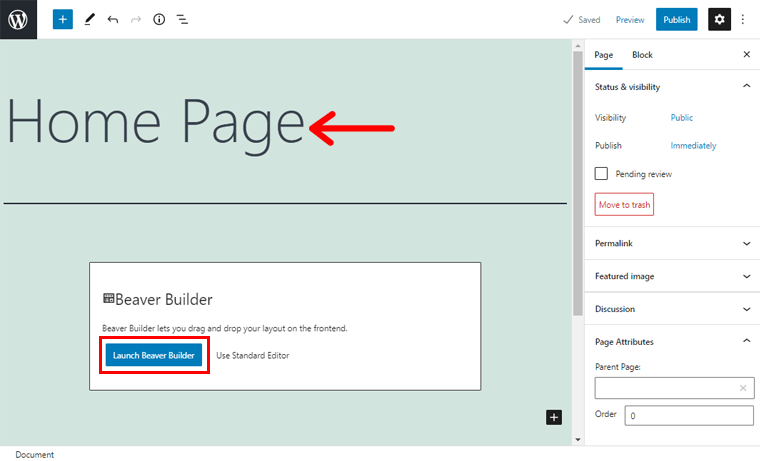
Task: Click the Publish button
Action: pyautogui.click(x=677, y=19)
